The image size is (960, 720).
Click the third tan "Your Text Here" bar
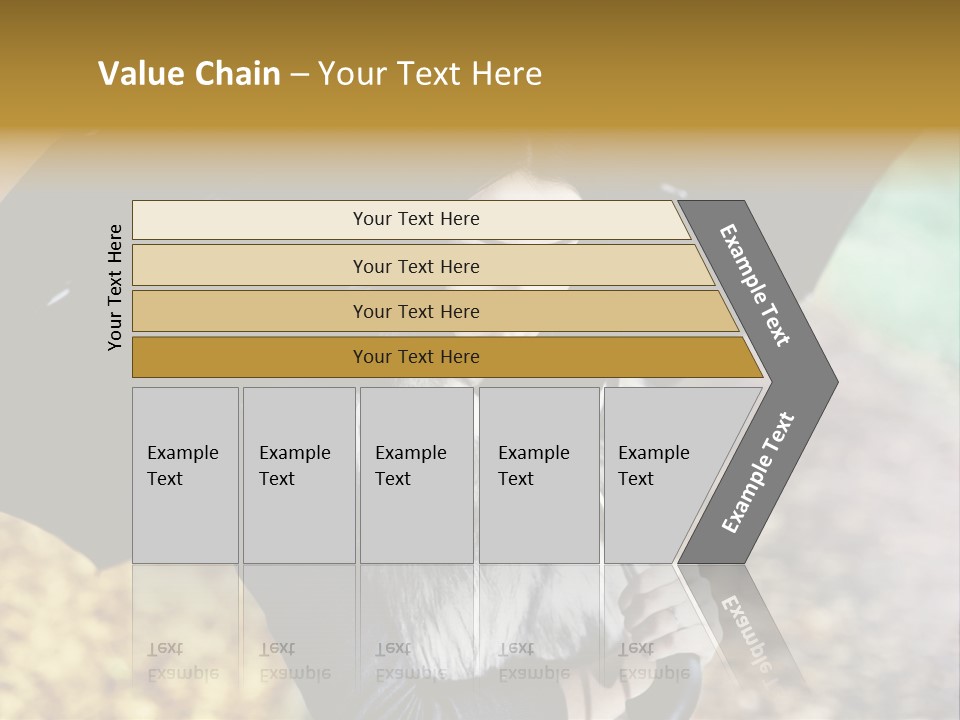pos(415,311)
